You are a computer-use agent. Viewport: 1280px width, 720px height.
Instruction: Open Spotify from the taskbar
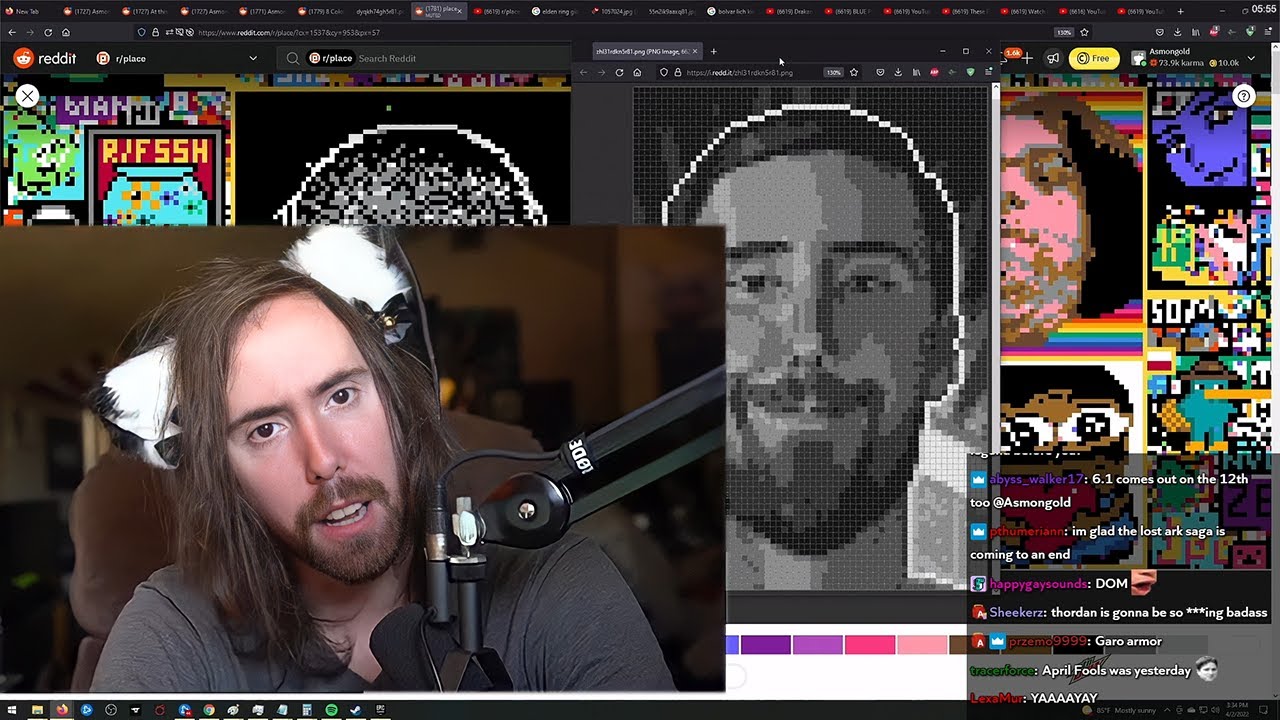click(x=331, y=710)
